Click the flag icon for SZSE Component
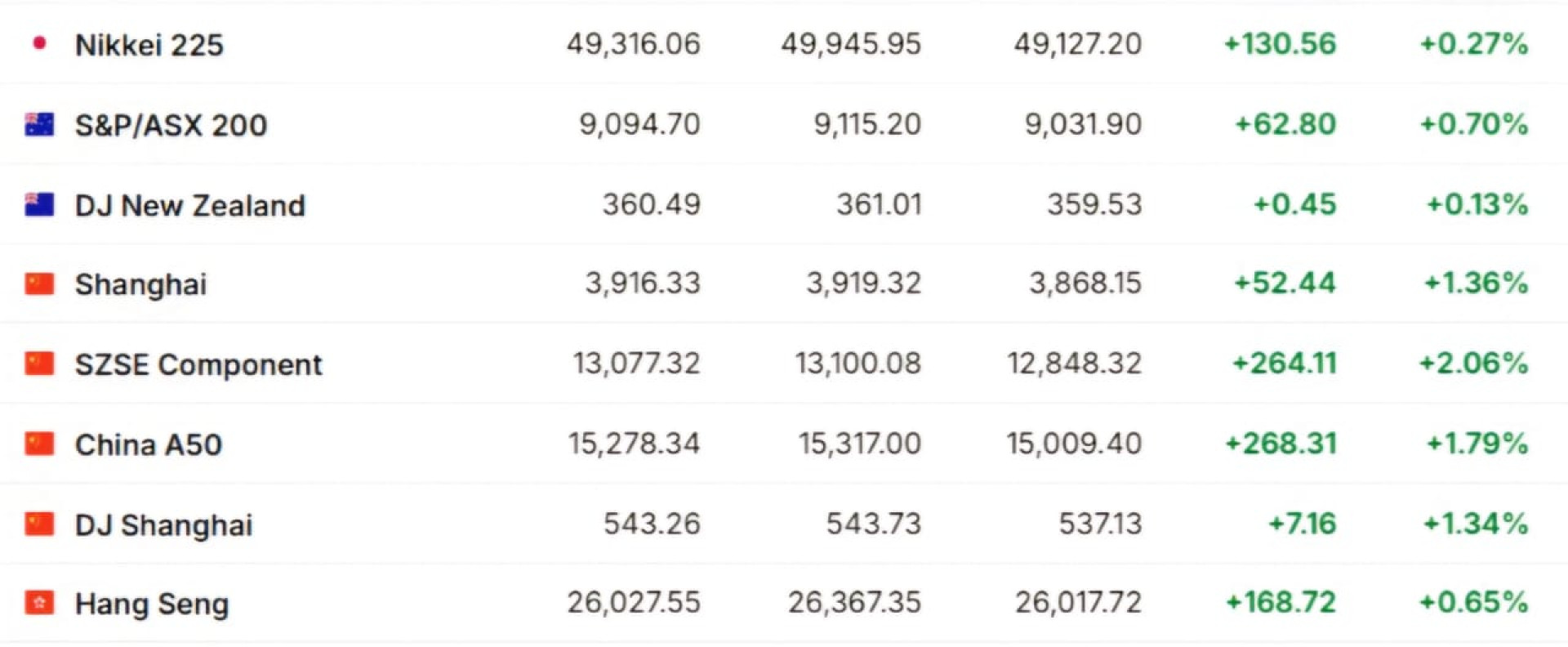 [x=39, y=364]
